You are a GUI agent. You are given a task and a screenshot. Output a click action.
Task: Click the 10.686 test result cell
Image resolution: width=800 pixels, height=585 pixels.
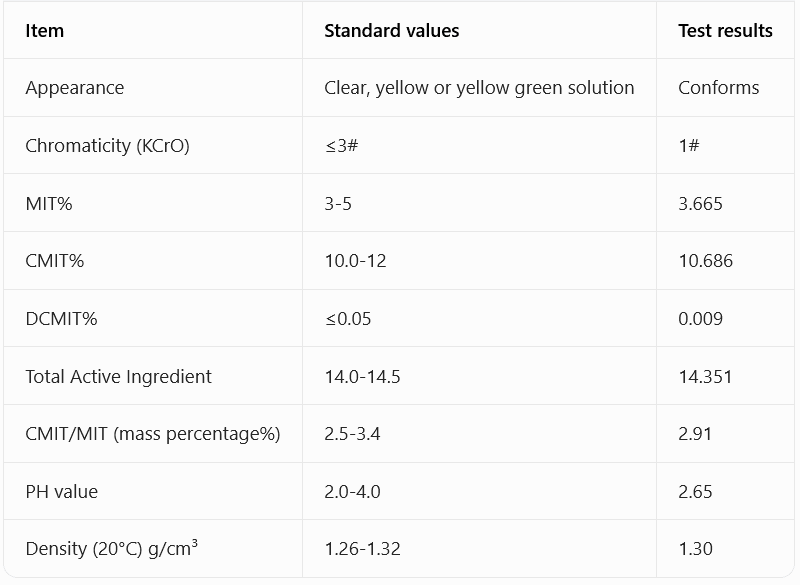705,261
